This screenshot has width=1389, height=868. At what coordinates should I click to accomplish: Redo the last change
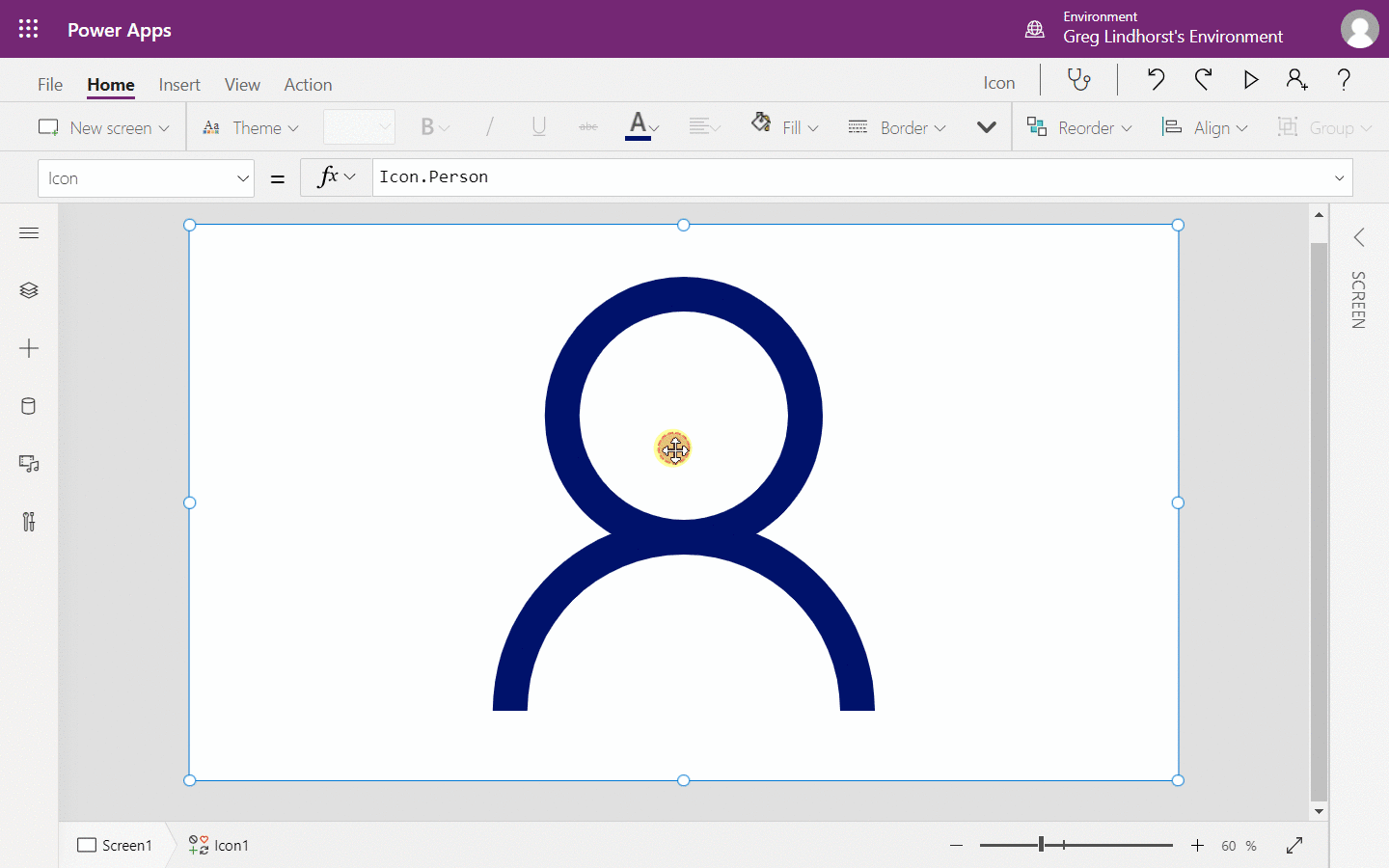[x=1203, y=80]
